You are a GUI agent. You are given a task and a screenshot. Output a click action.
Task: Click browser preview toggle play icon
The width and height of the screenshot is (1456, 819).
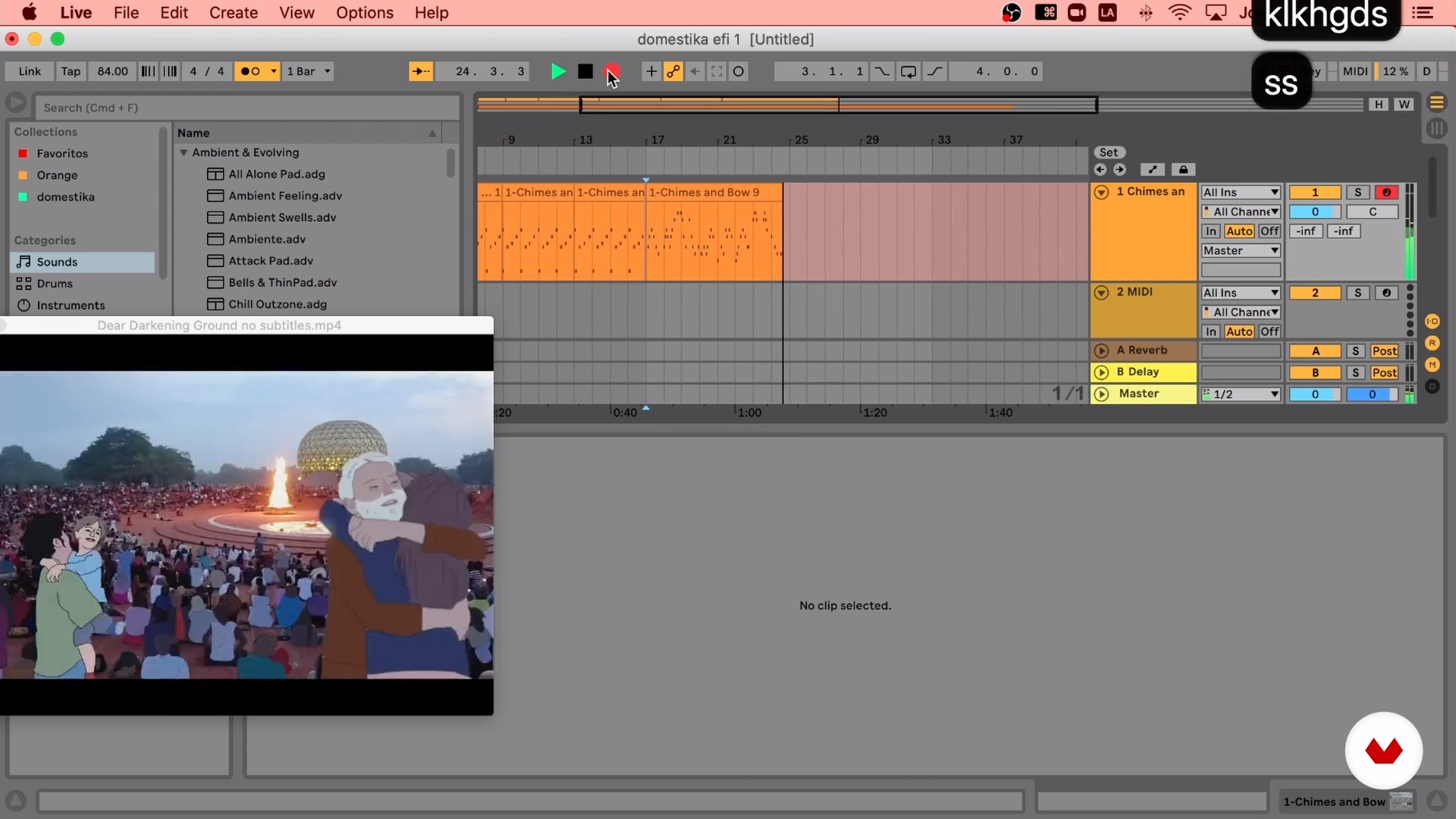coord(16,102)
